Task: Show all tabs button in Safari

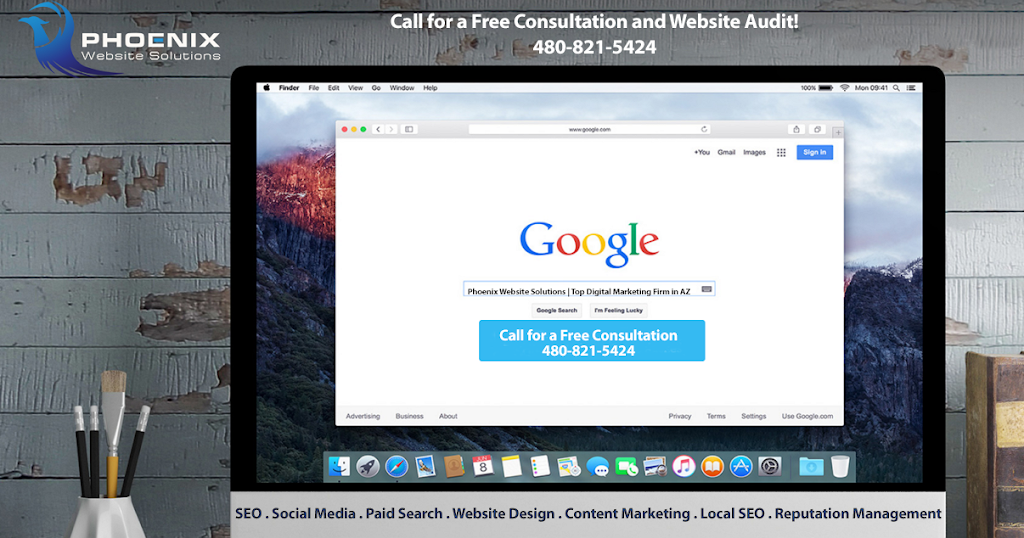Action: (817, 129)
